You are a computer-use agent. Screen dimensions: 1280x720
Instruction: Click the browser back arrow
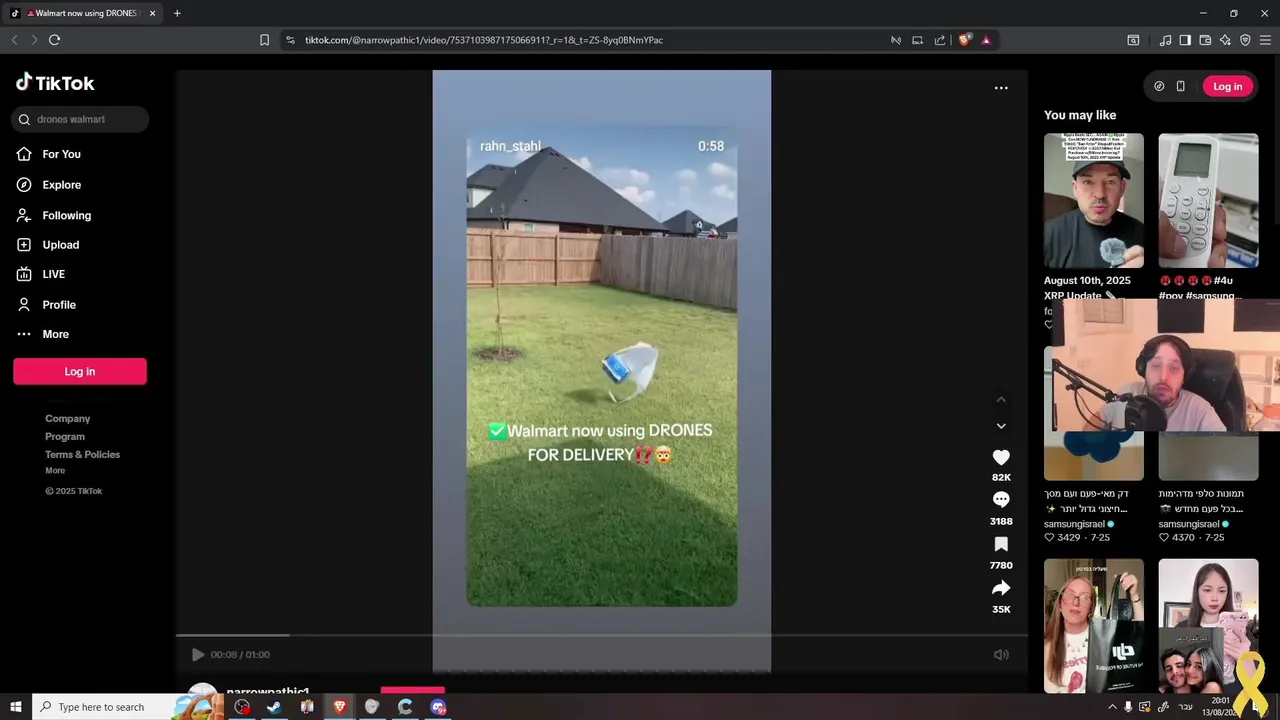coord(14,40)
